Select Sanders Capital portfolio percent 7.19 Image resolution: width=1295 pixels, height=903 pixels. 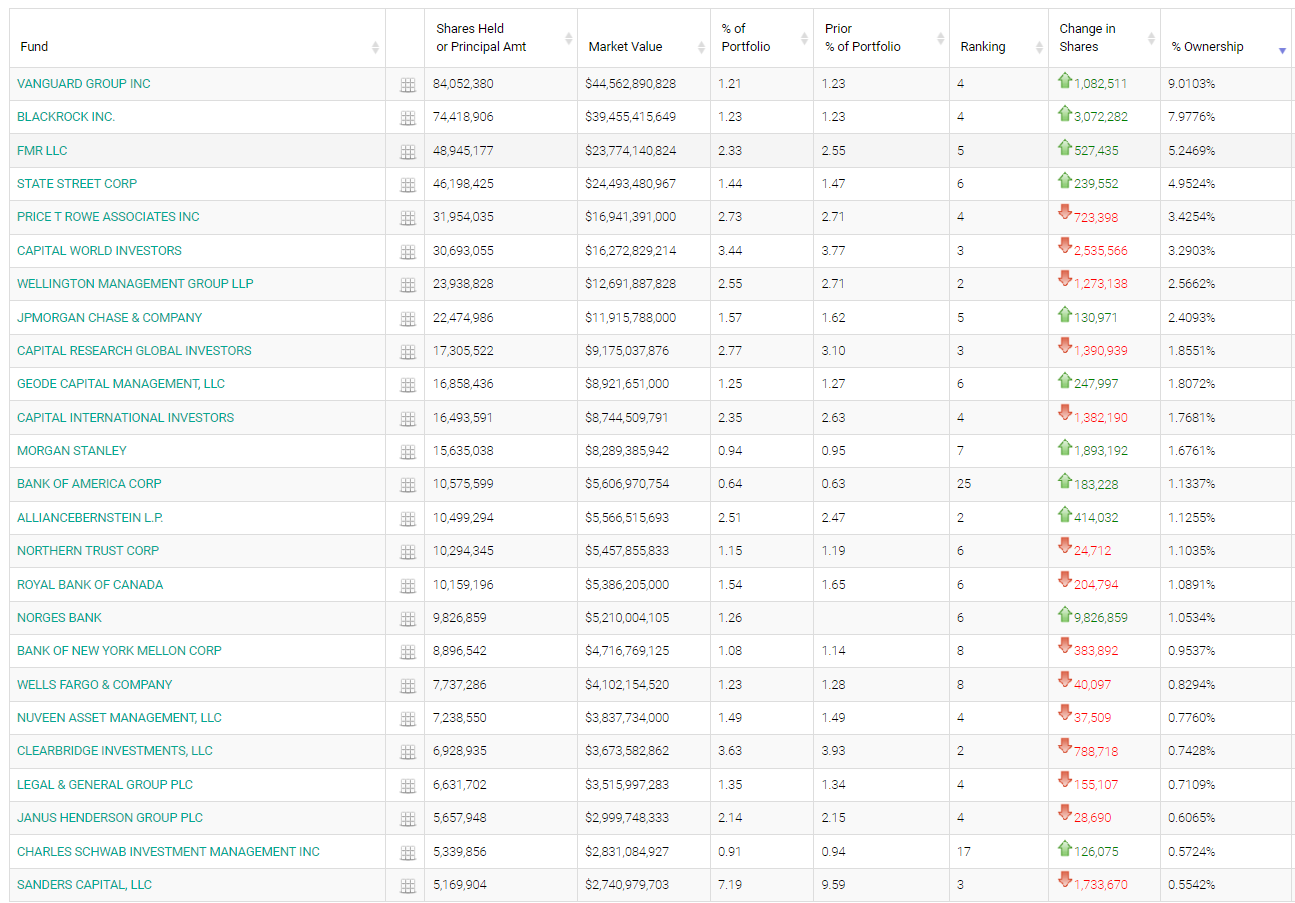(x=730, y=885)
